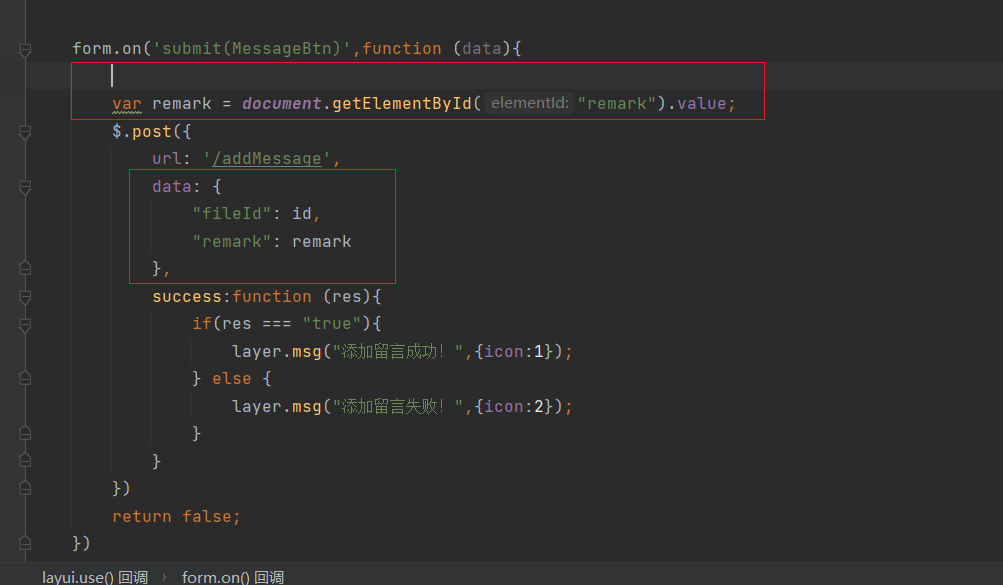This screenshot has width=1003, height=585.
Task: Open the form.on() 回调 breadcrumb
Action: click(x=233, y=577)
